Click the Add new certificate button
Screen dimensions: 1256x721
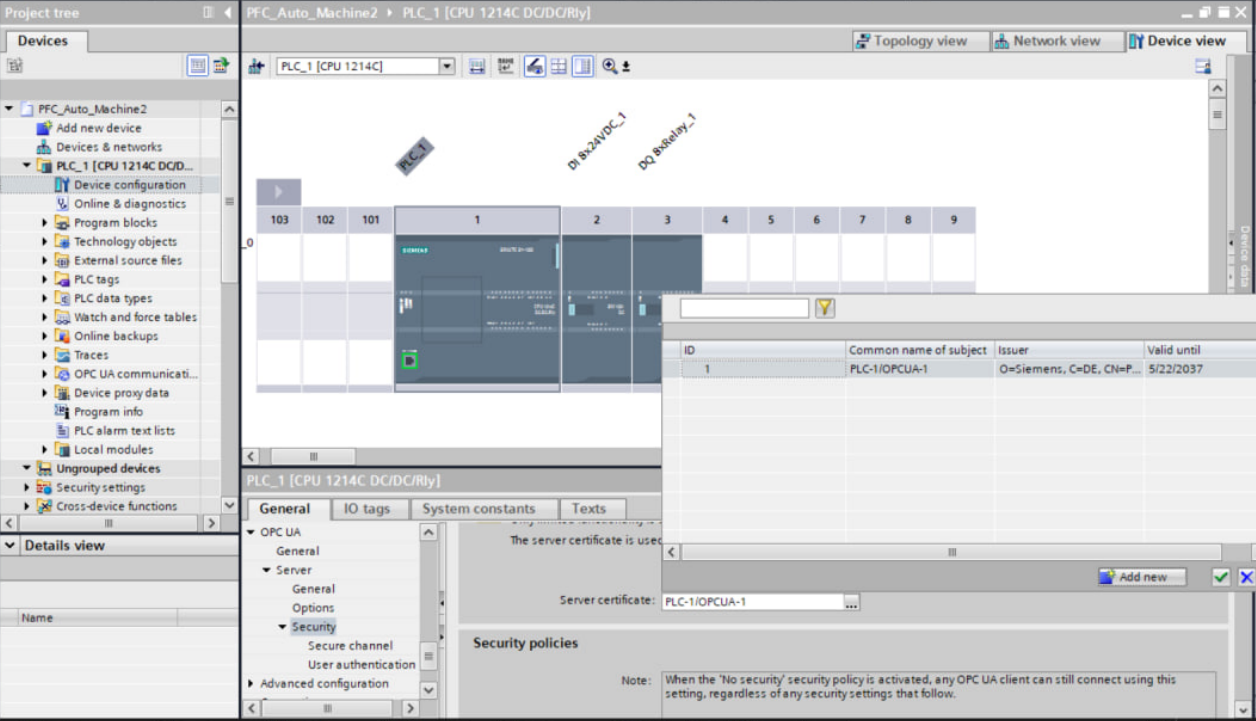click(x=1141, y=577)
